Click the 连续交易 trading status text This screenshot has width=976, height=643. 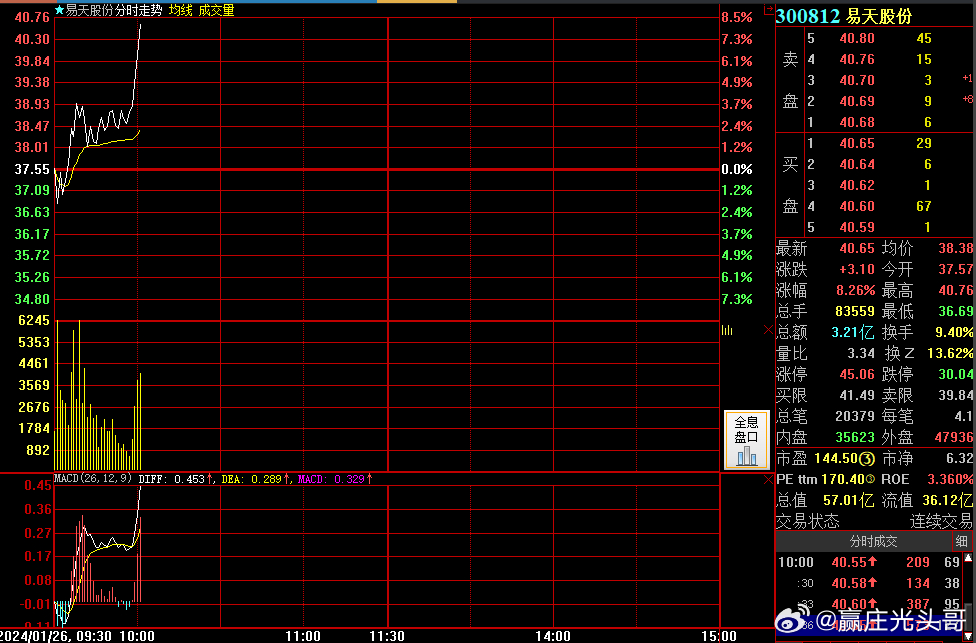point(941,521)
